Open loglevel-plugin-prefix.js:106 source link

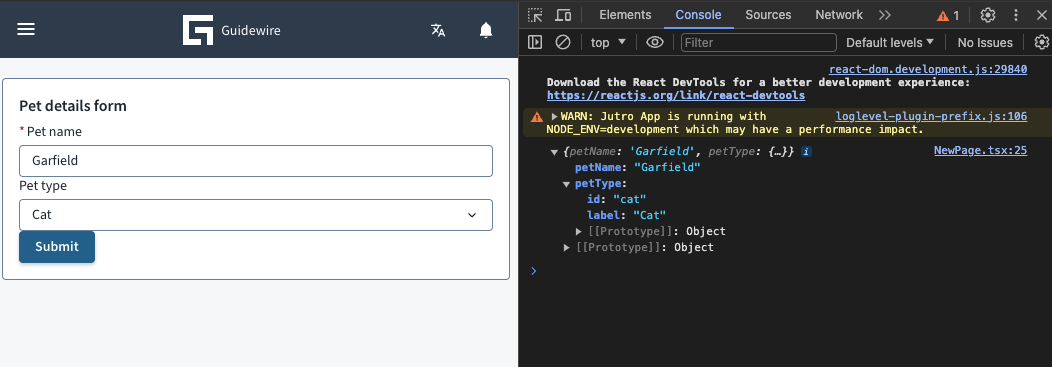(x=931, y=116)
